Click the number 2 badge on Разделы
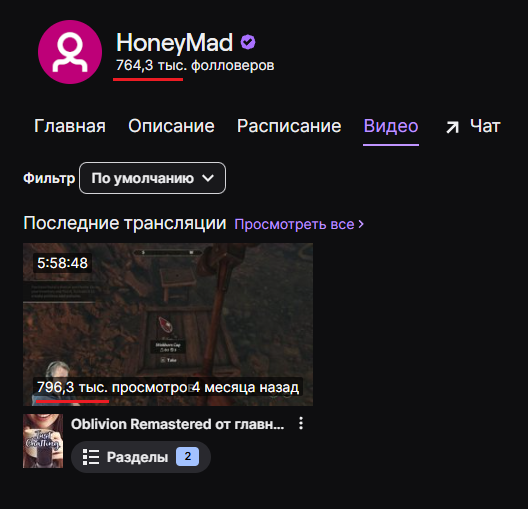 (188, 456)
